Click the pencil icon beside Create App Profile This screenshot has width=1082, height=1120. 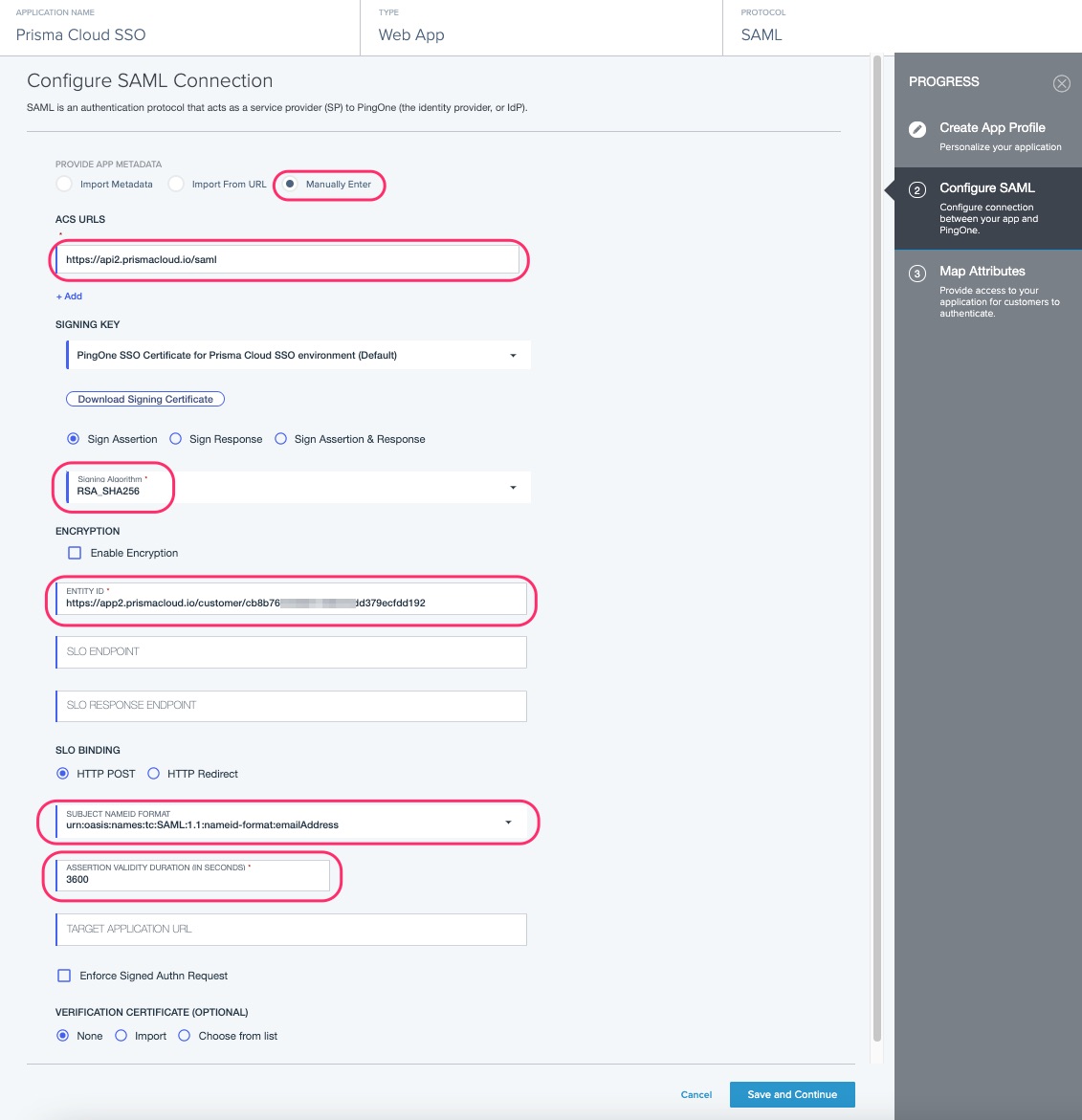click(916, 129)
